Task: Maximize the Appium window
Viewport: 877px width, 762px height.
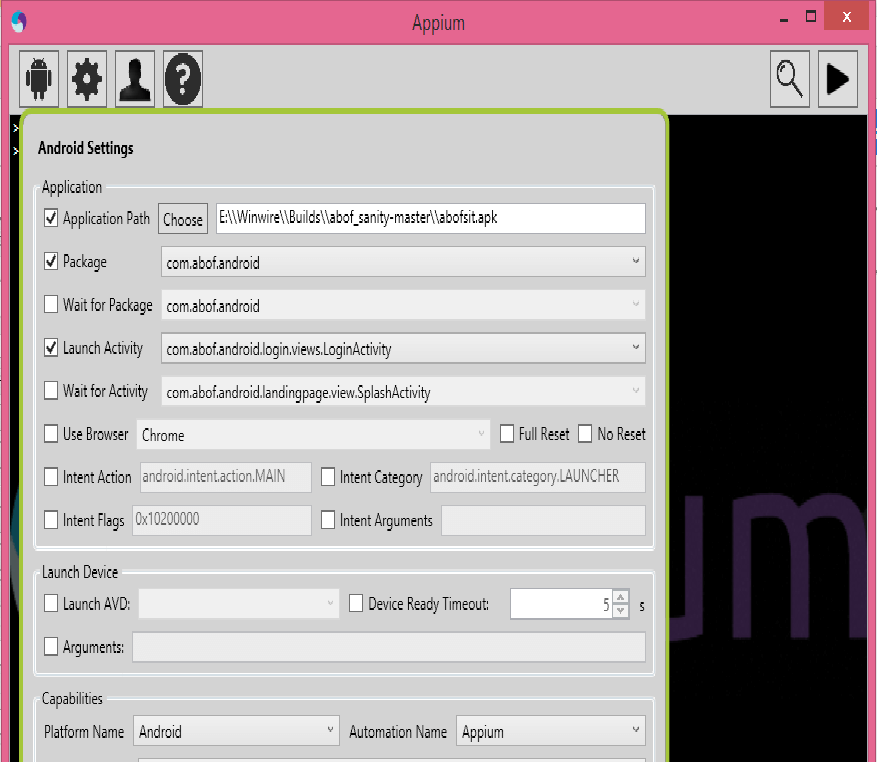Action: tap(811, 17)
